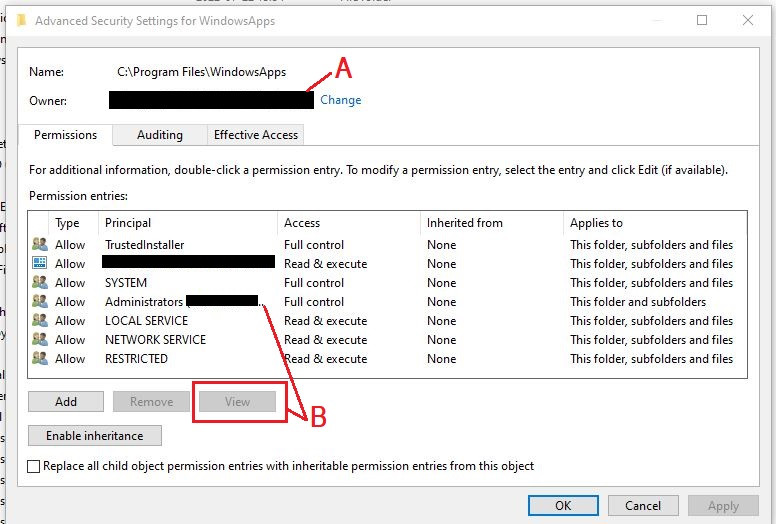Tick the Replace all child object permission entries checkbox
776x524 pixels.
tap(34, 466)
